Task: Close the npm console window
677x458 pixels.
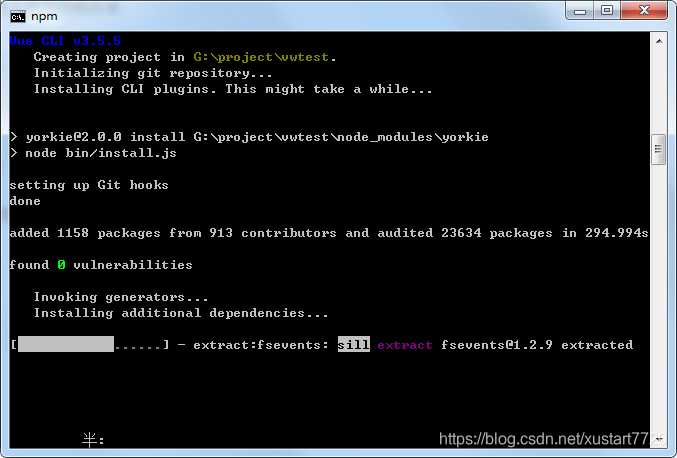Action: point(644,10)
